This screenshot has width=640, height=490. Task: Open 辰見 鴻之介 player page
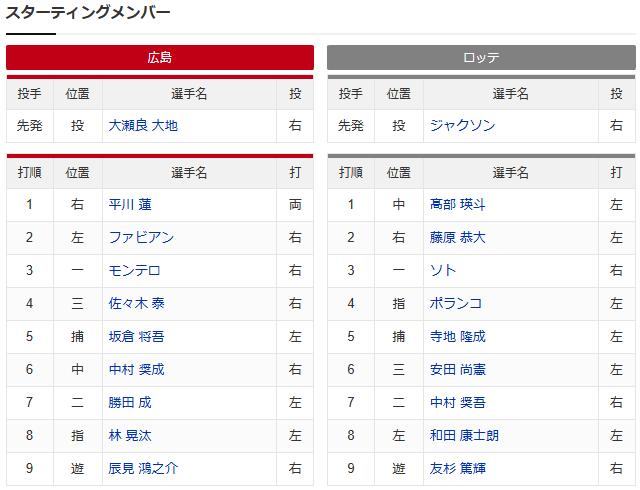tap(143, 468)
